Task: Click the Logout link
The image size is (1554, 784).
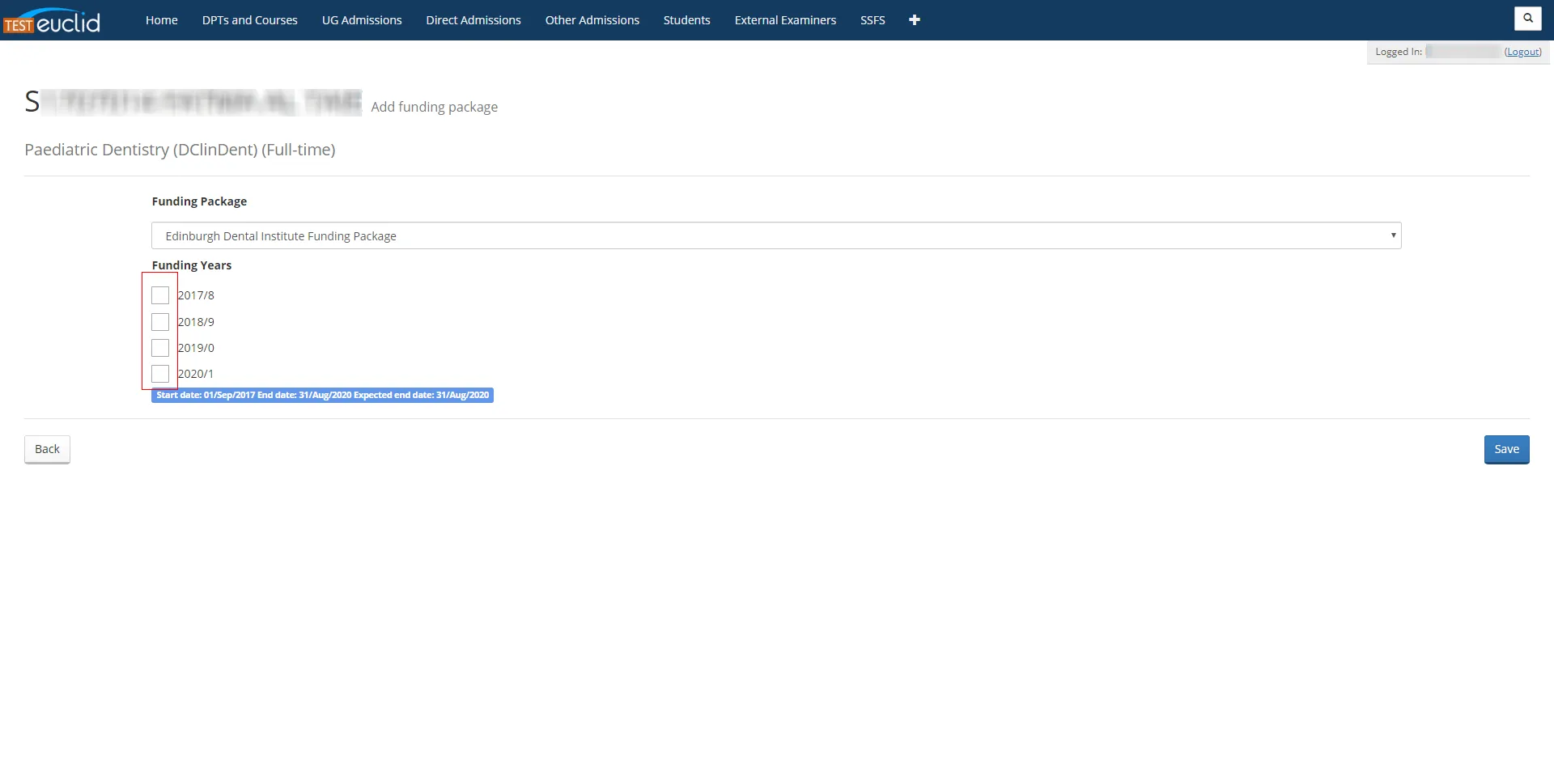Action: [1522, 52]
